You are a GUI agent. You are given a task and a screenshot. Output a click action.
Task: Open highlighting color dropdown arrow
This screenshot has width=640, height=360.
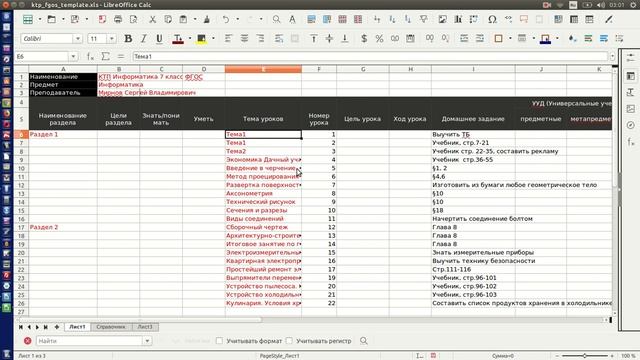click(x=213, y=39)
